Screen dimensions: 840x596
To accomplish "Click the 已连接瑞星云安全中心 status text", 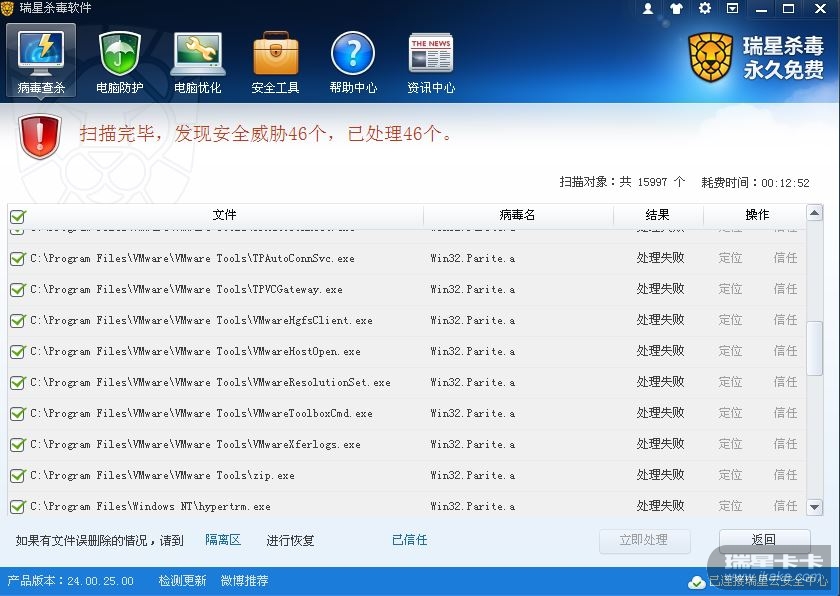I will point(767,582).
